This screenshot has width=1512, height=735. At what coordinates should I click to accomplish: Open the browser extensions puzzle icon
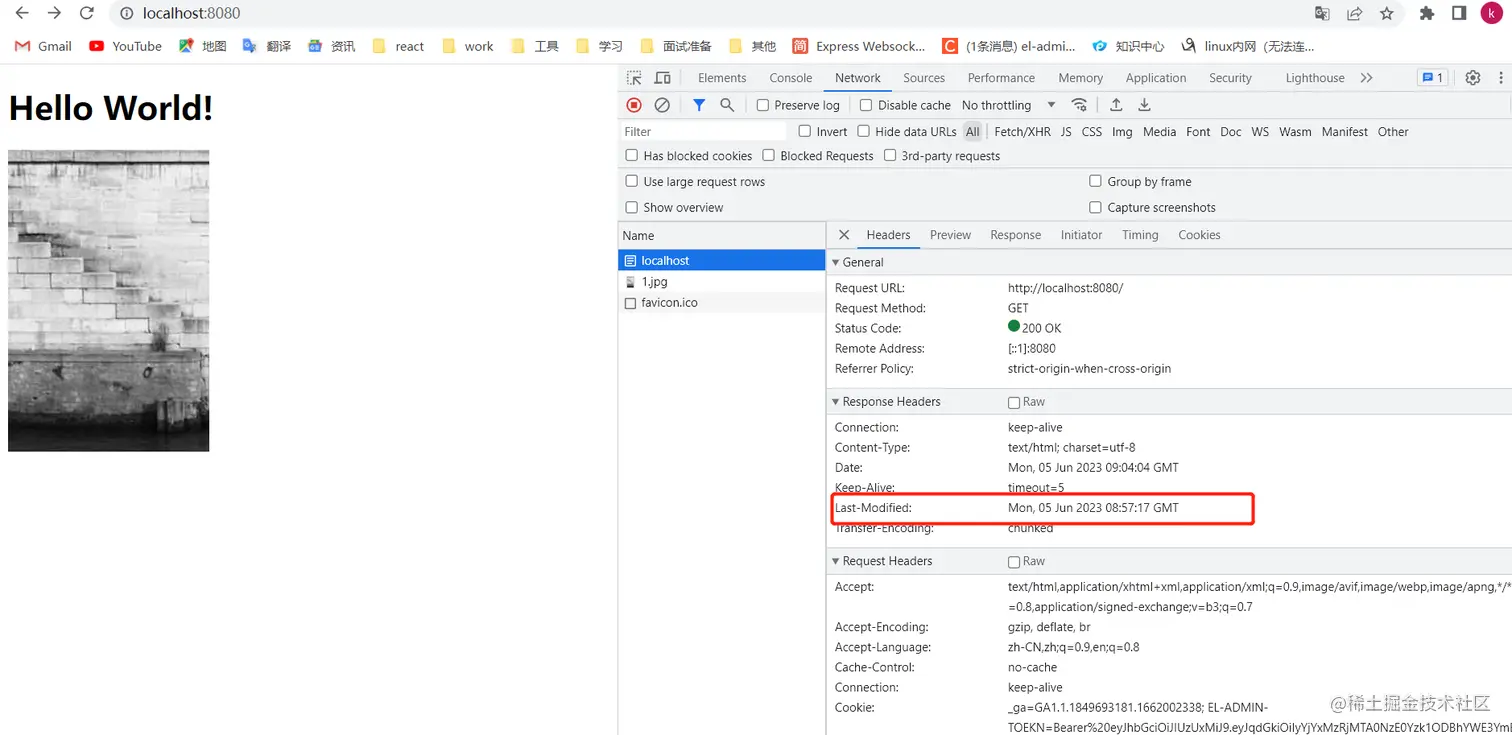click(1427, 13)
